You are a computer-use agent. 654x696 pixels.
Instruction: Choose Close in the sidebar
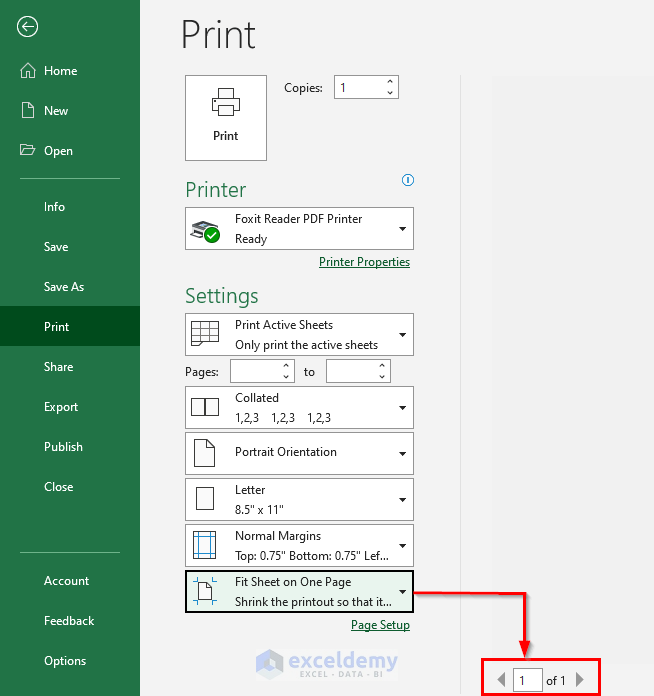pyautogui.click(x=70, y=486)
